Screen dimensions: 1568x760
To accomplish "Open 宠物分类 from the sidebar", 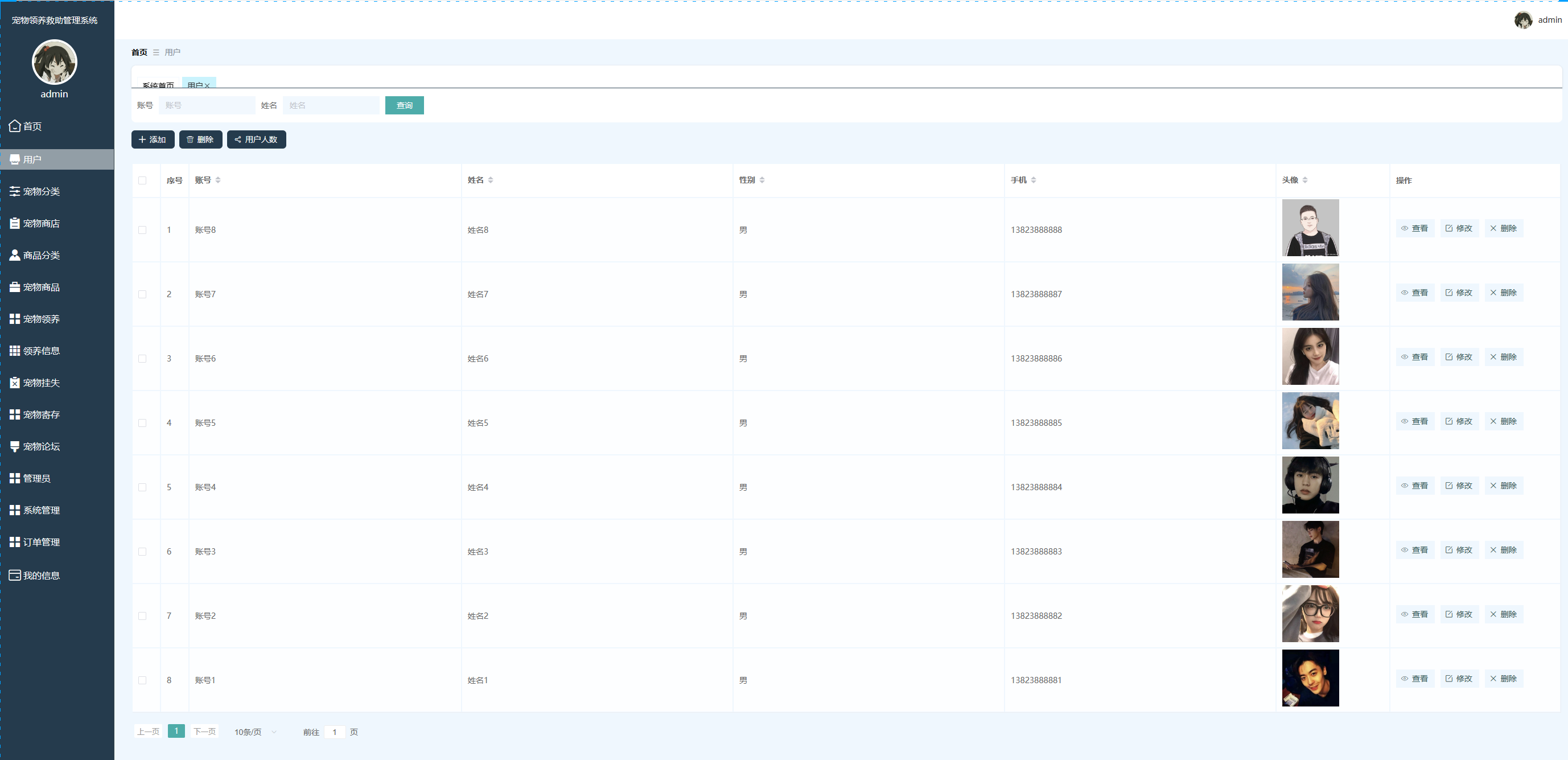I will [41, 191].
